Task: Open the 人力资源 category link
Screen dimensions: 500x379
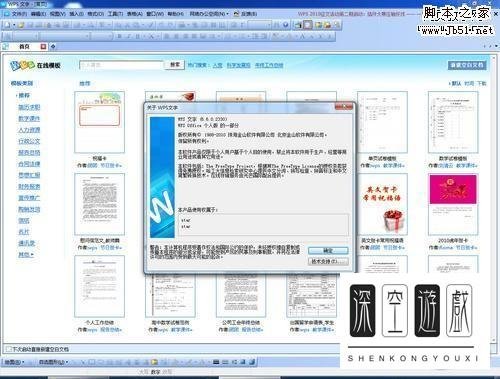Action: (x=29, y=130)
